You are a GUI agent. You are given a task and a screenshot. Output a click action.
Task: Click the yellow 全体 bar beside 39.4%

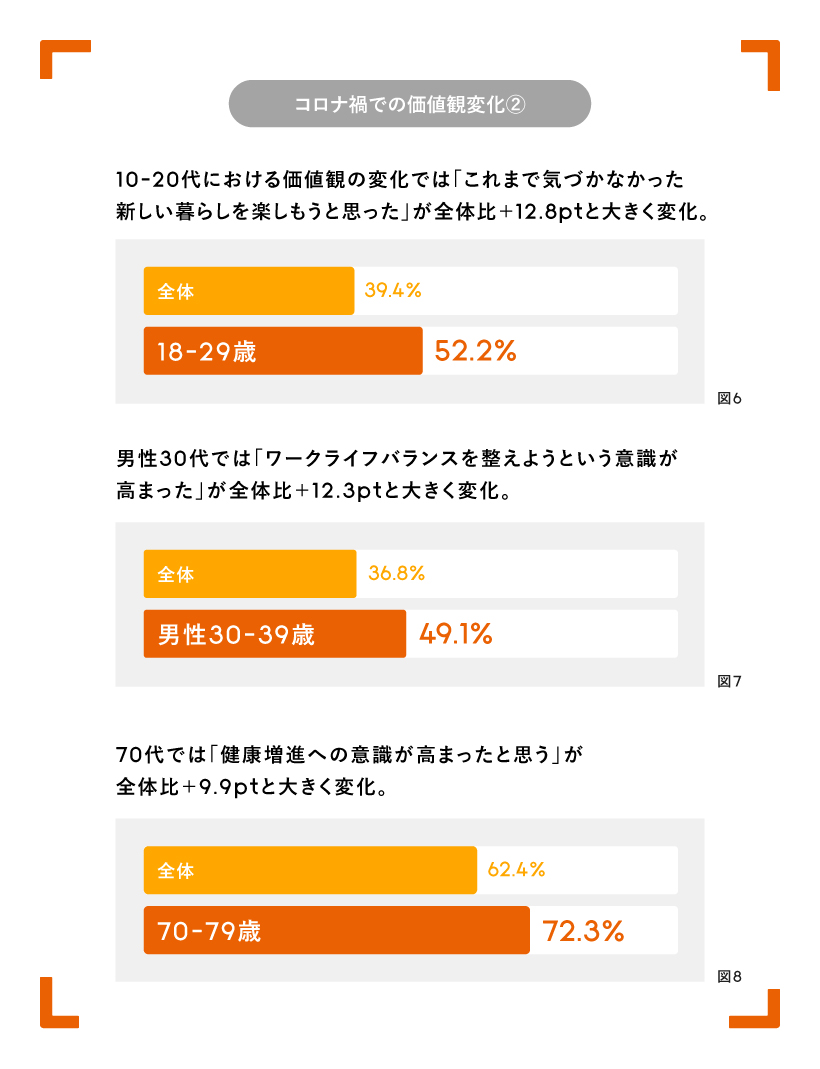click(x=249, y=291)
